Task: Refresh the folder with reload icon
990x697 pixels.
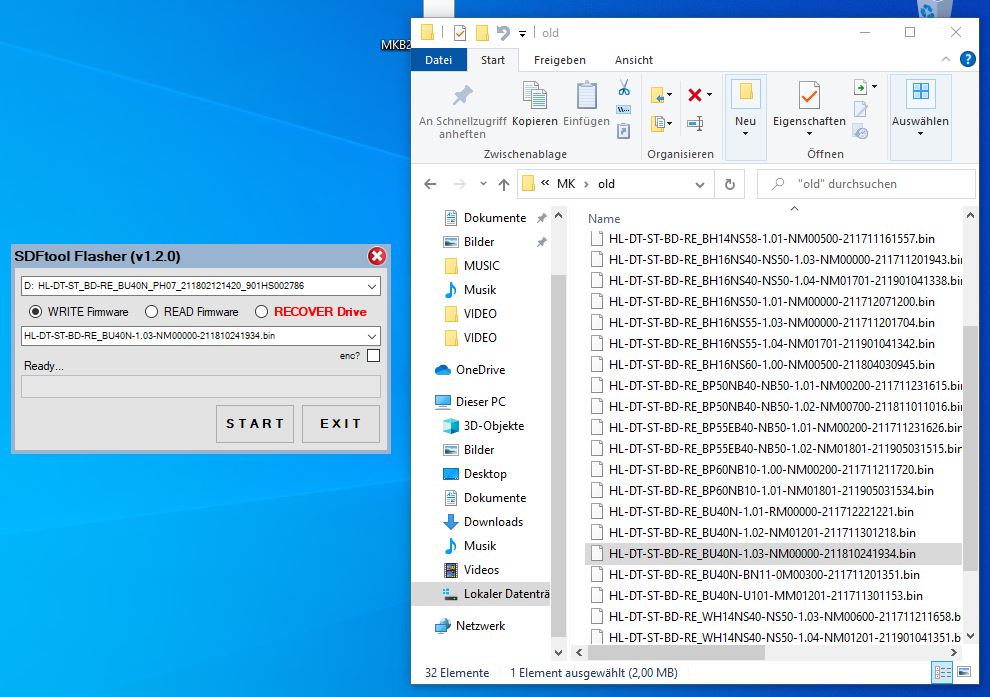Action: point(730,184)
